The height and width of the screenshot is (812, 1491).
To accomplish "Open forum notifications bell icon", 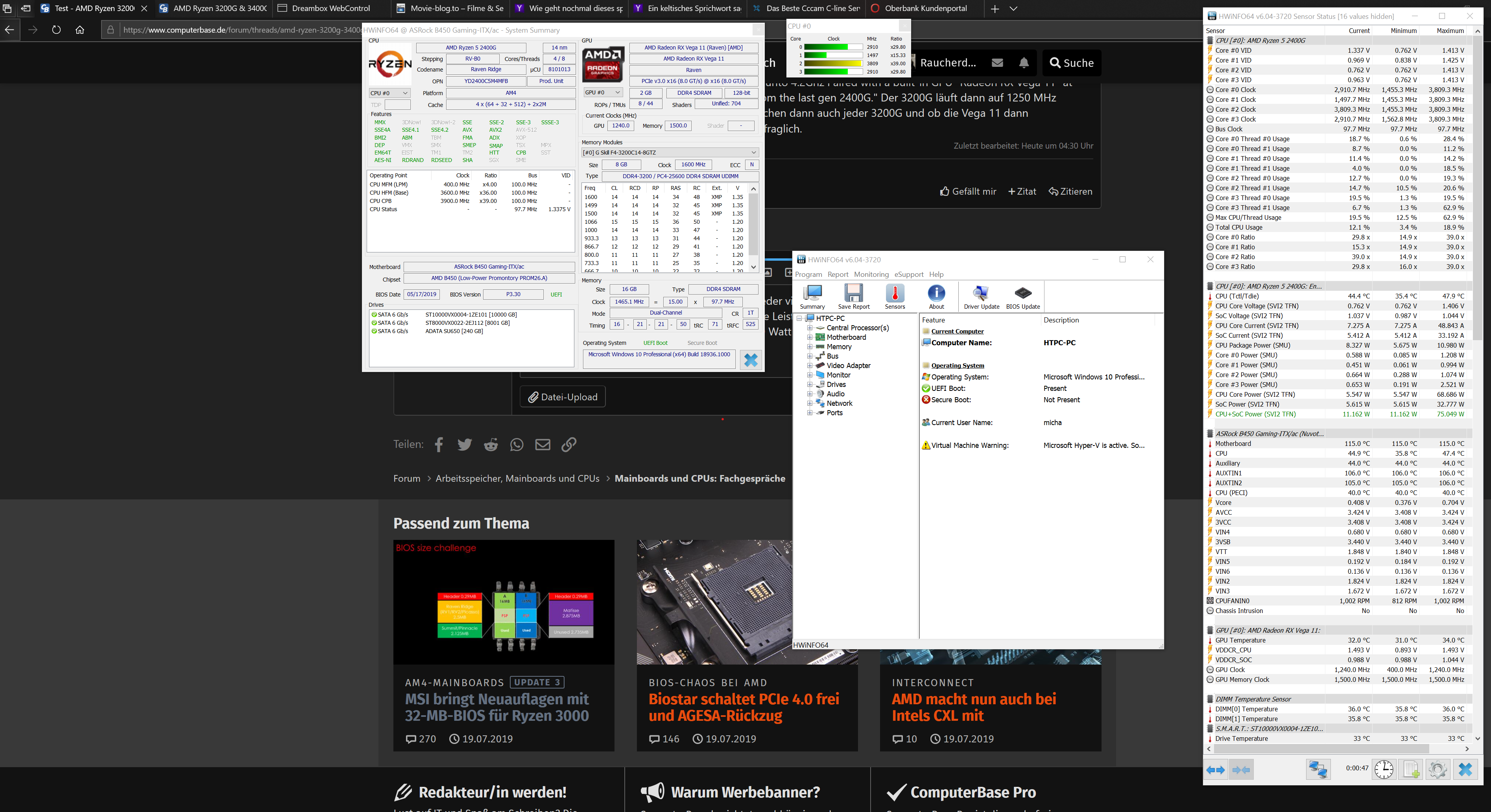I will tap(1024, 63).
